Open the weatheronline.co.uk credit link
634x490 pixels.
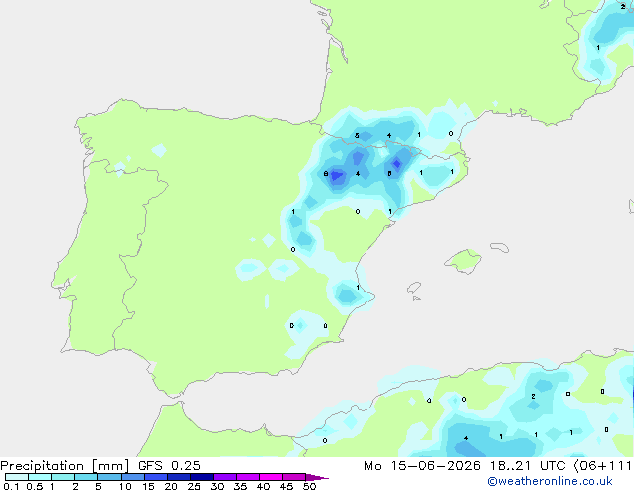coord(550,481)
